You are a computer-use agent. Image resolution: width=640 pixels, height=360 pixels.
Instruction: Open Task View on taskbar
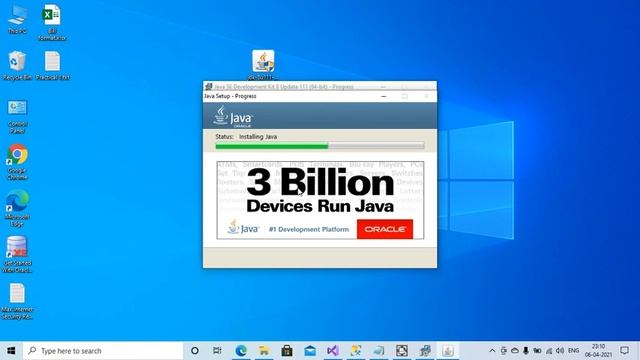(217, 351)
